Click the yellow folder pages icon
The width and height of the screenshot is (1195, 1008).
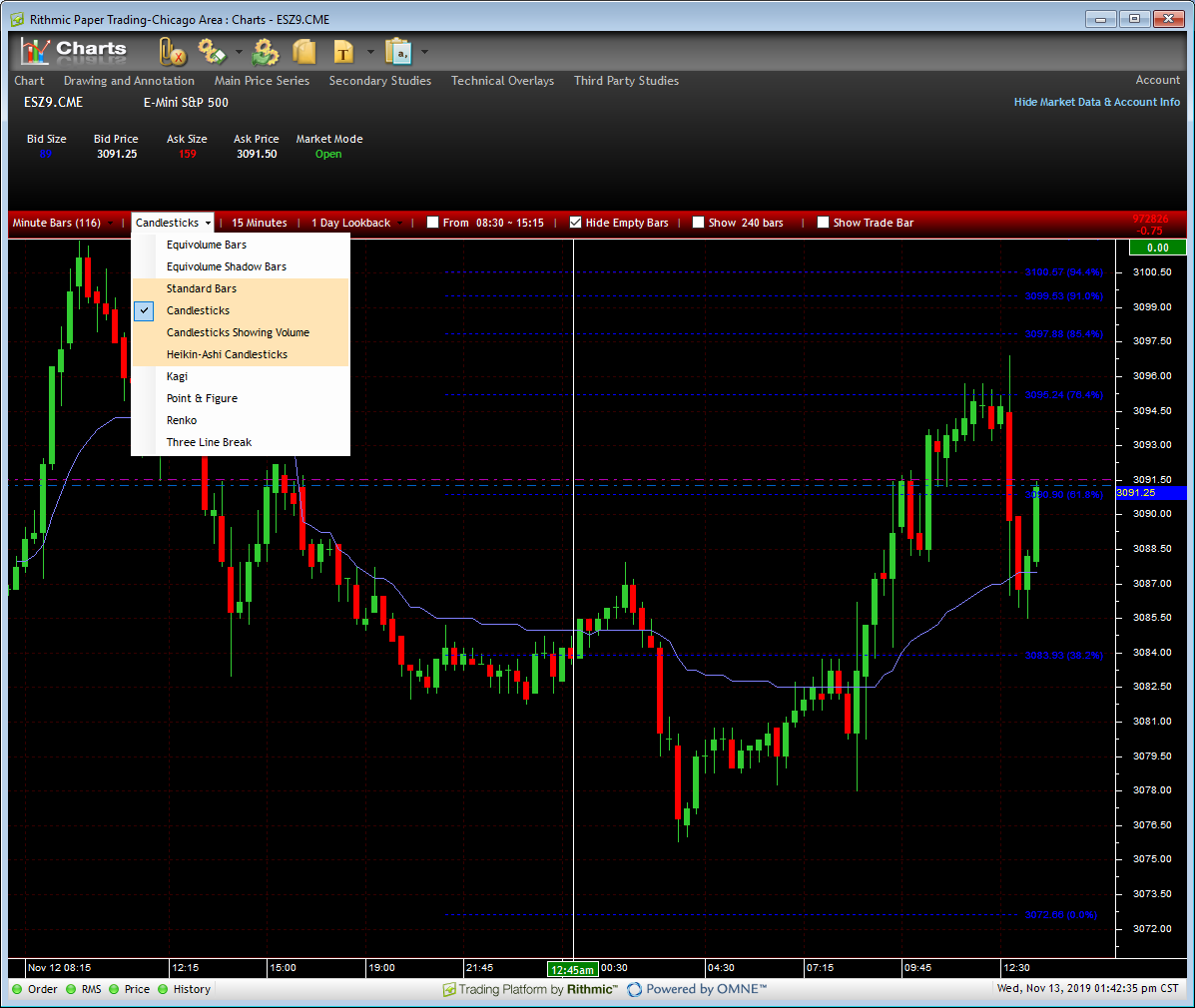coord(304,52)
